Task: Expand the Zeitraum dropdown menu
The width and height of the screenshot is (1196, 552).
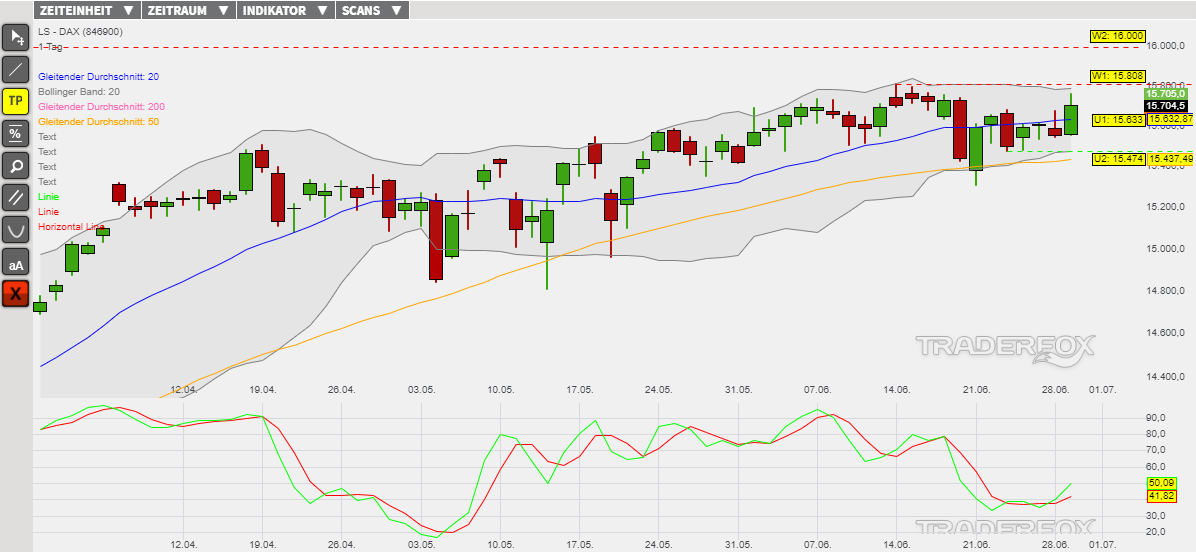Action: 187,10
